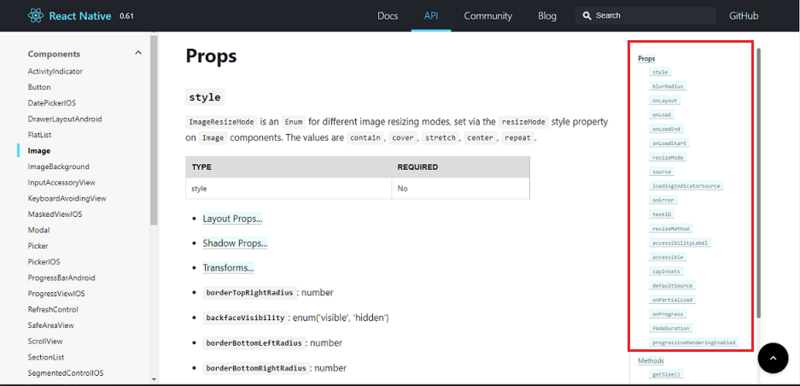Jump to accessibilityLabel in table of contents

(x=680, y=243)
